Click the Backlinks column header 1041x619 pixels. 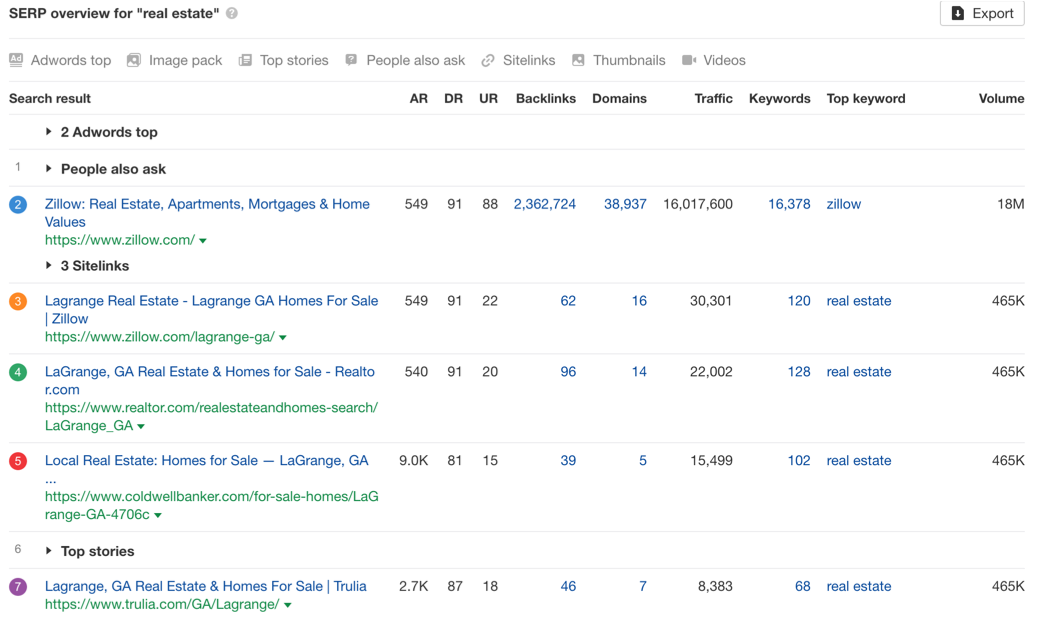tap(546, 99)
